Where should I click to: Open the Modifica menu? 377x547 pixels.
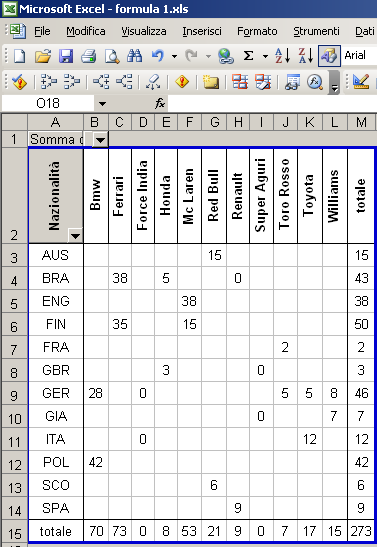click(86, 31)
